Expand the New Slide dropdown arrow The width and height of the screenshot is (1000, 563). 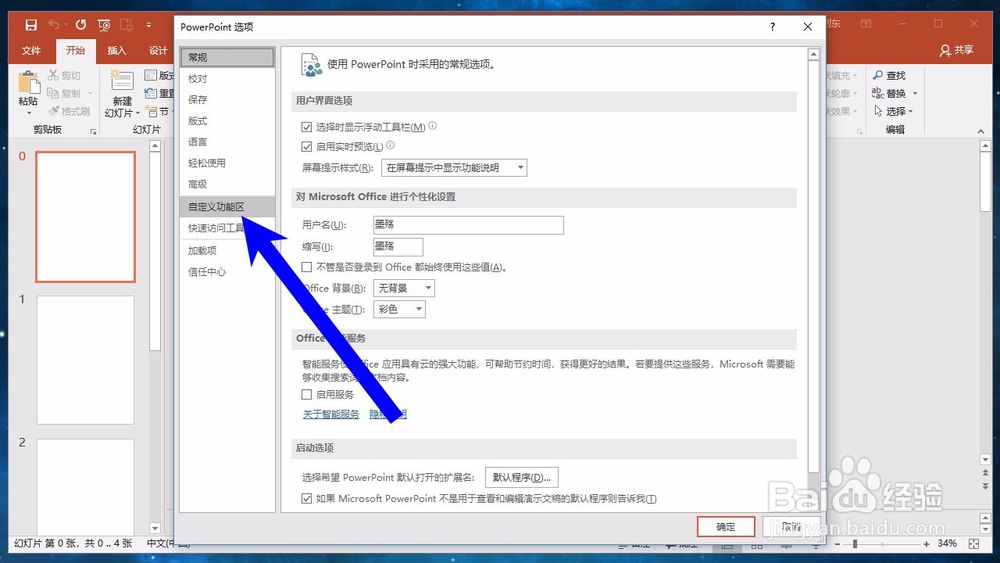coord(138,113)
